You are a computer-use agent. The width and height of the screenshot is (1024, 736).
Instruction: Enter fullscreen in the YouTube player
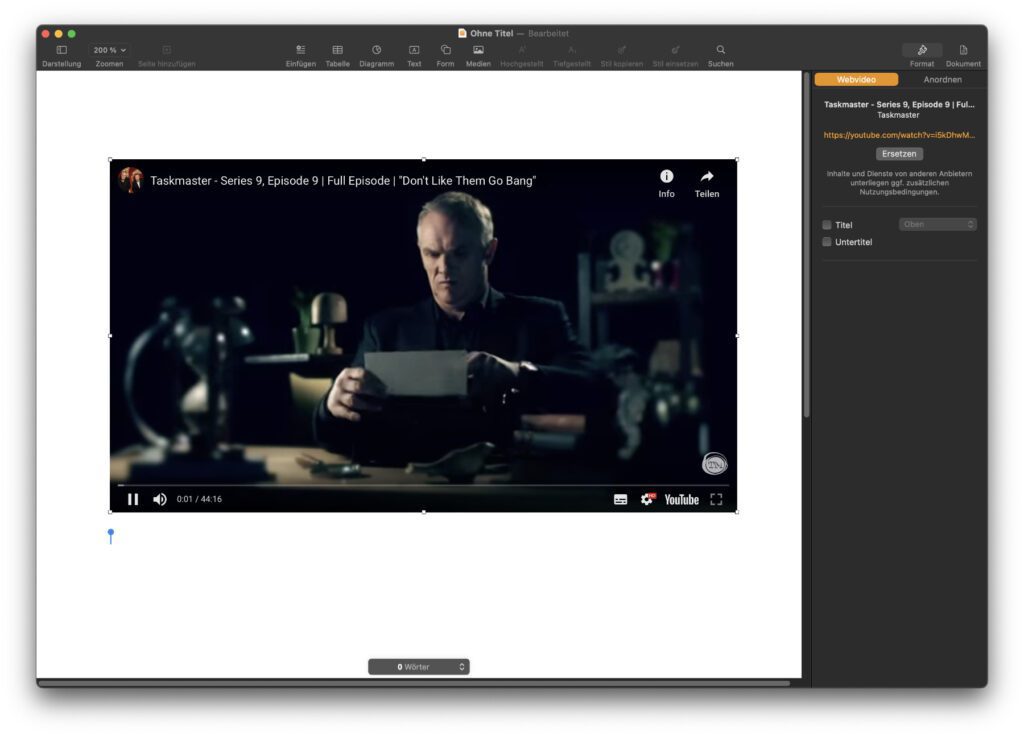(716, 500)
